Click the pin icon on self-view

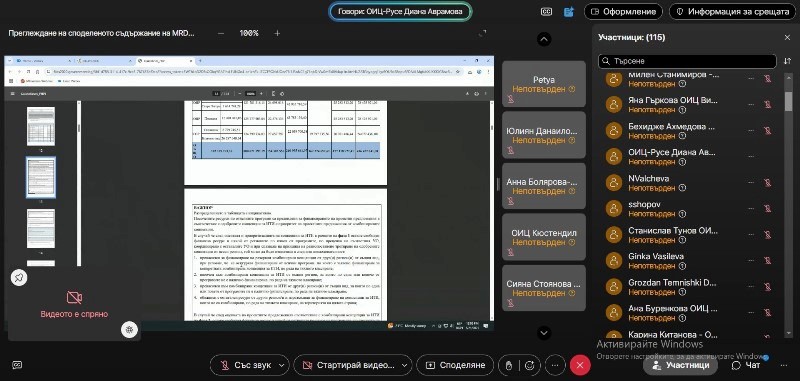(x=19, y=277)
